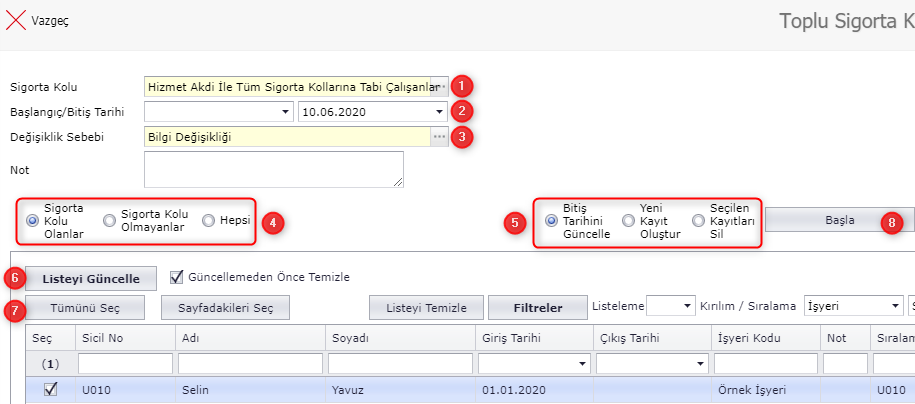Click the red X Vazgeç cancel icon
The height and width of the screenshot is (404, 915).
16,20
